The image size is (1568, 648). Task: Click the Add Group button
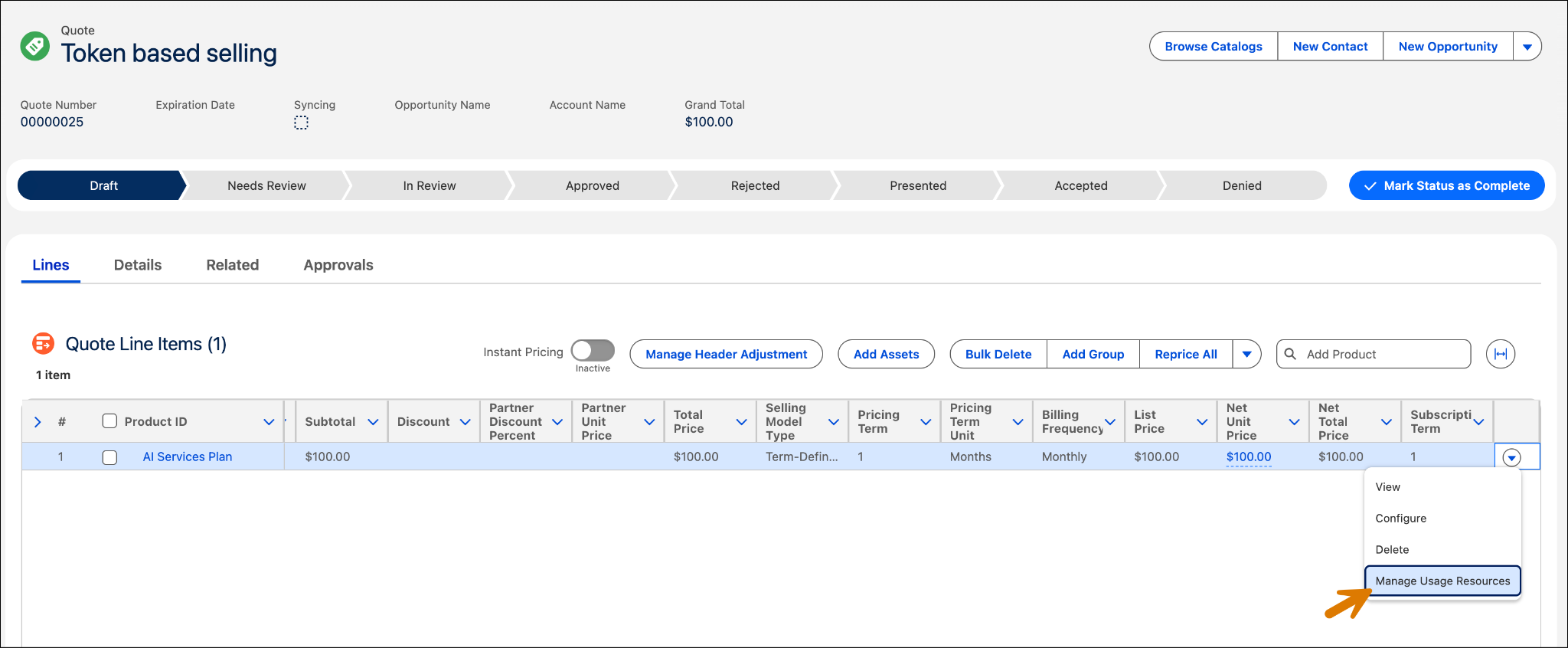1093,354
